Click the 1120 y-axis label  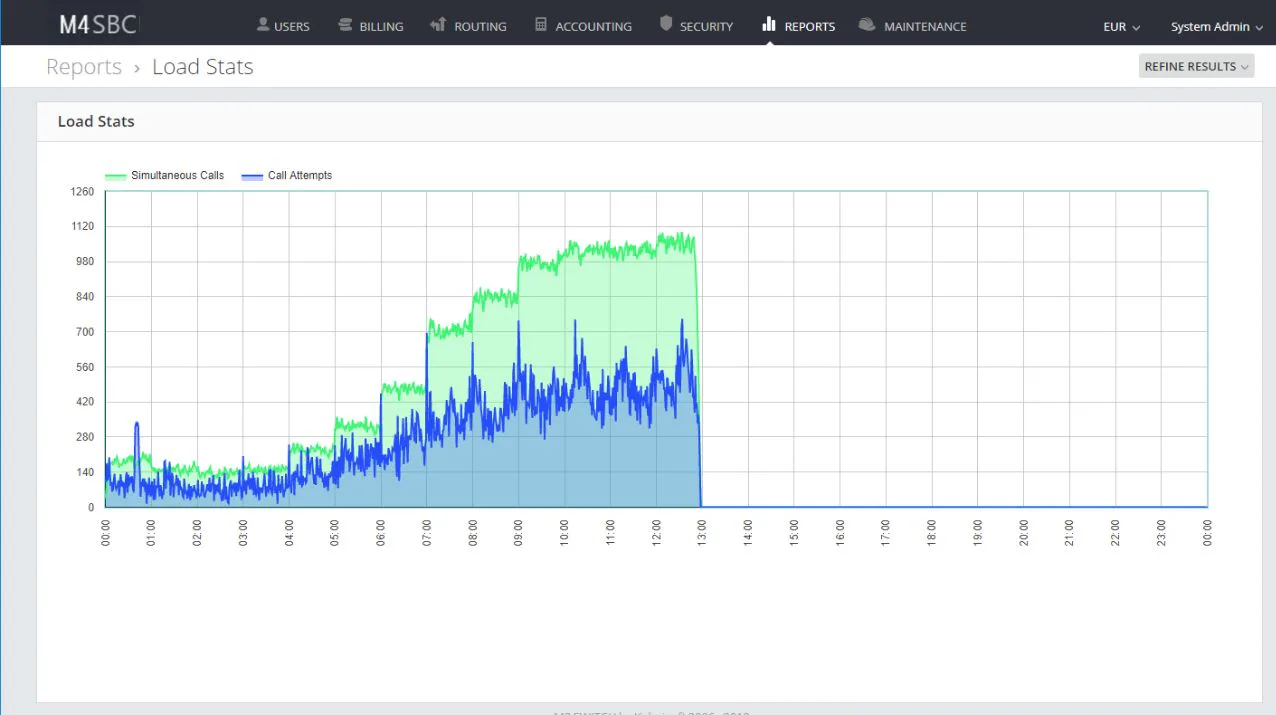(x=82, y=226)
